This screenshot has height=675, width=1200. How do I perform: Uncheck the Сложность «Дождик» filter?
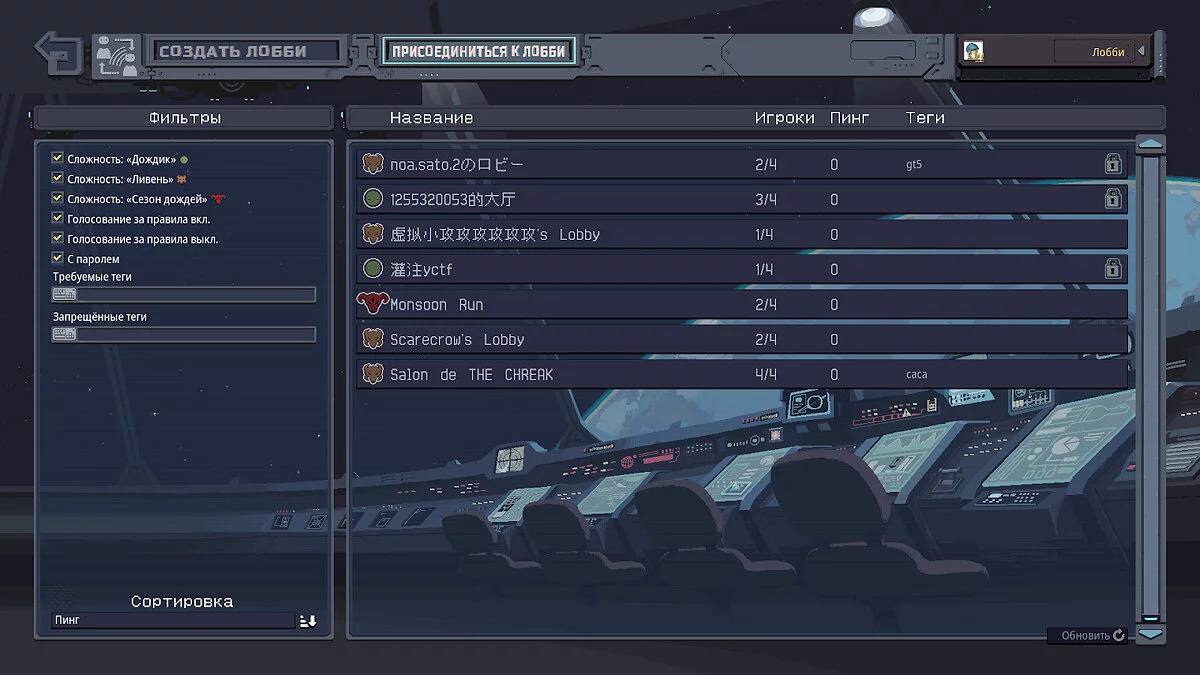58,158
